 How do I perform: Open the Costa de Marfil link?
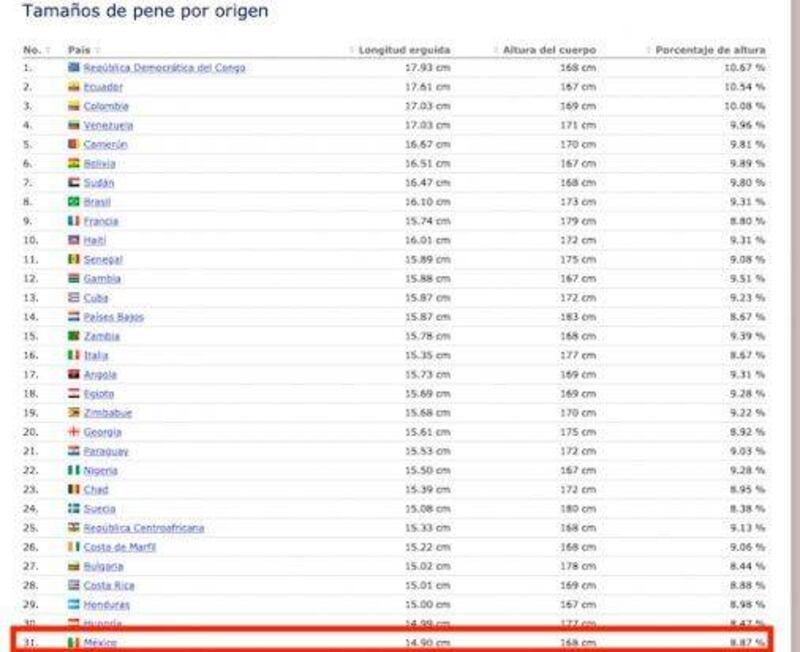[120, 547]
